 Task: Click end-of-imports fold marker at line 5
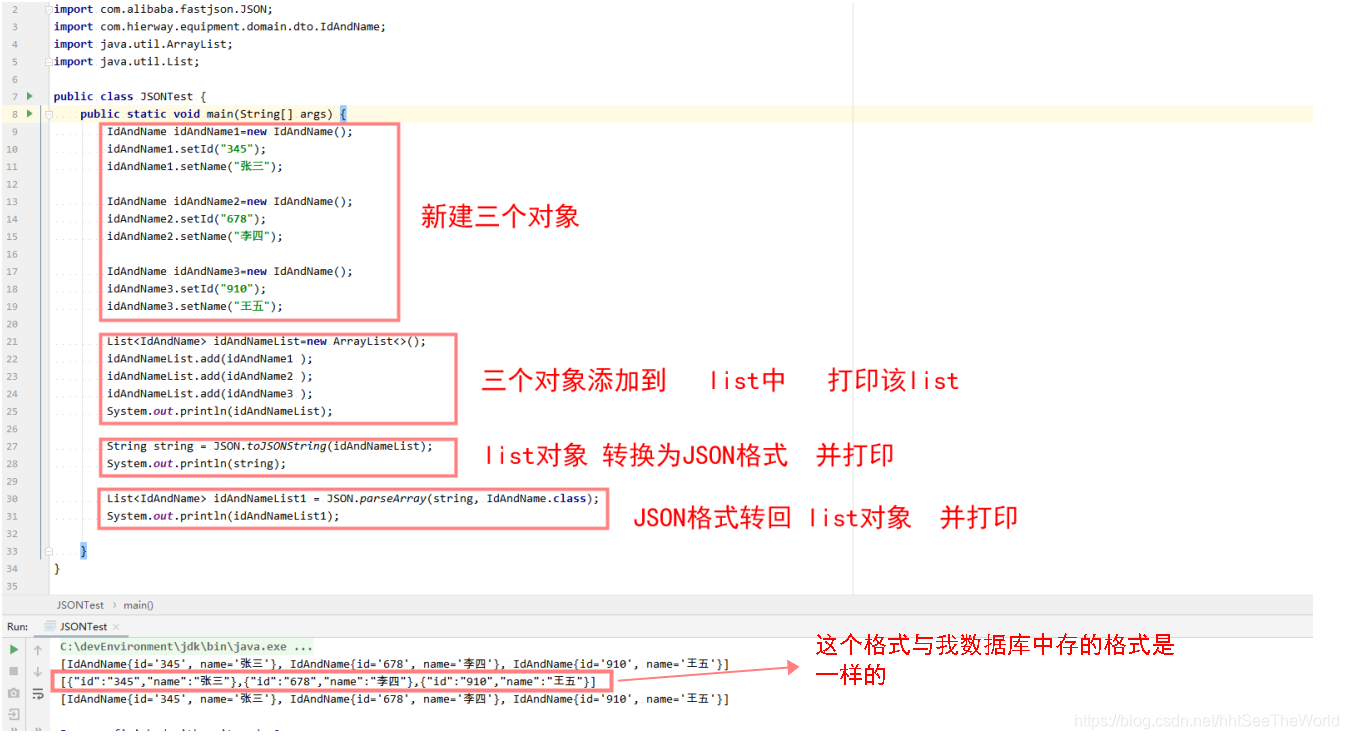pos(47,61)
